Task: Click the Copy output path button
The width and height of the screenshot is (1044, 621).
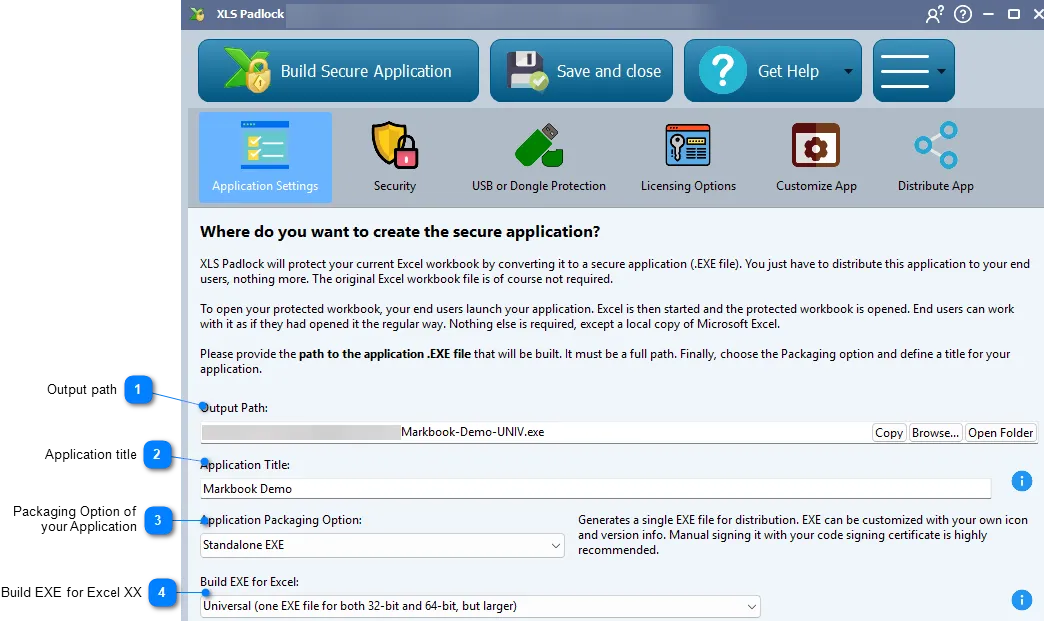Action: (889, 433)
